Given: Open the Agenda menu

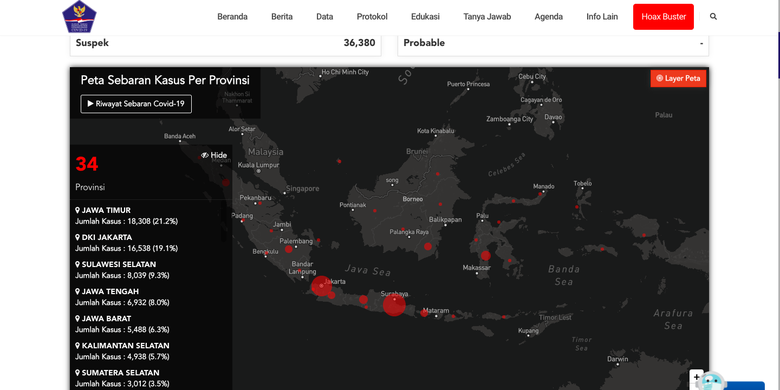Looking at the screenshot, I should 549,16.
